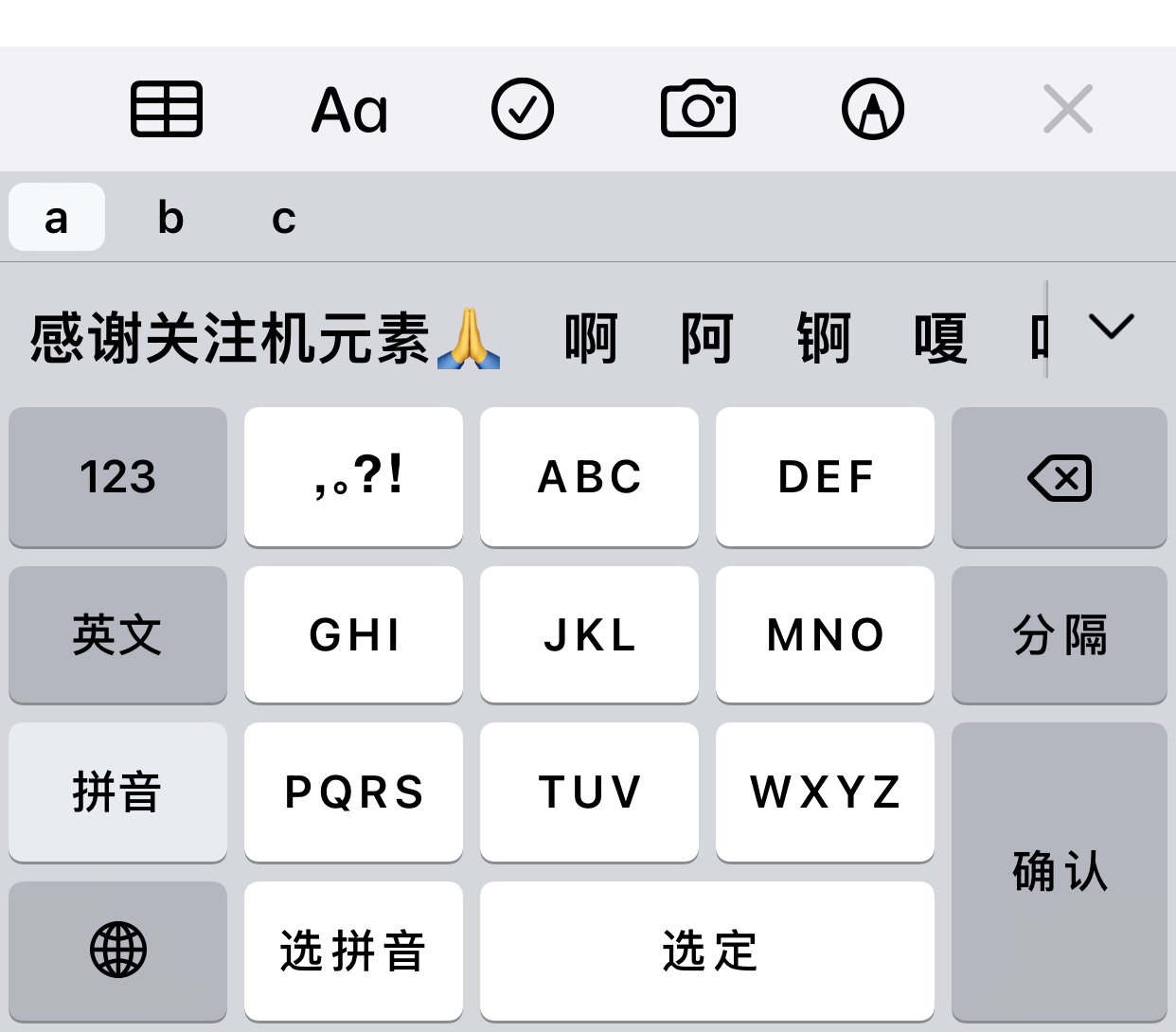
Task: Open the table/grid tool in the toolbar
Action: point(168,108)
